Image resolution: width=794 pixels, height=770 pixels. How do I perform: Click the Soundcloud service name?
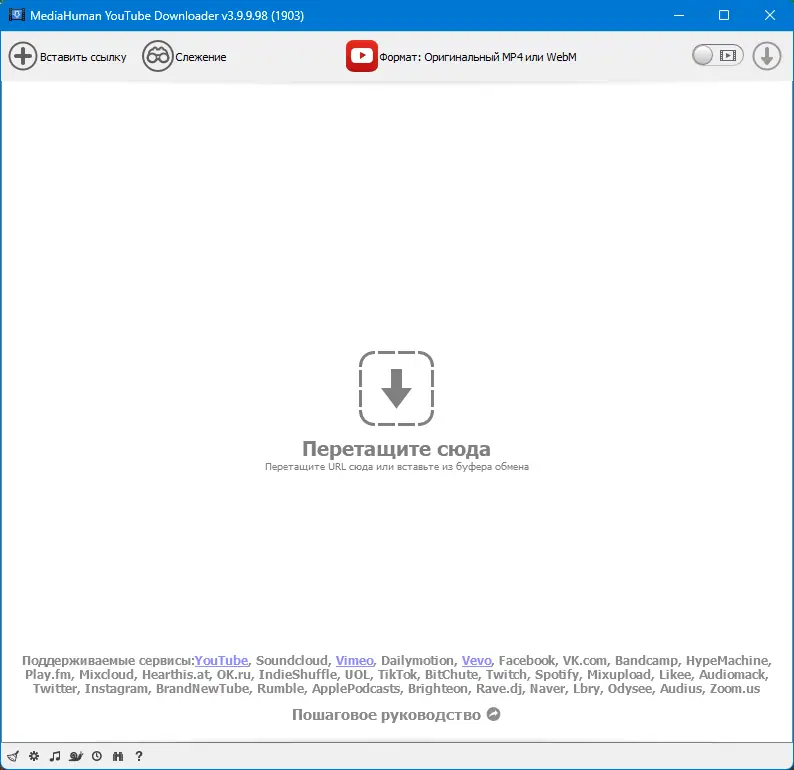point(292,661)
